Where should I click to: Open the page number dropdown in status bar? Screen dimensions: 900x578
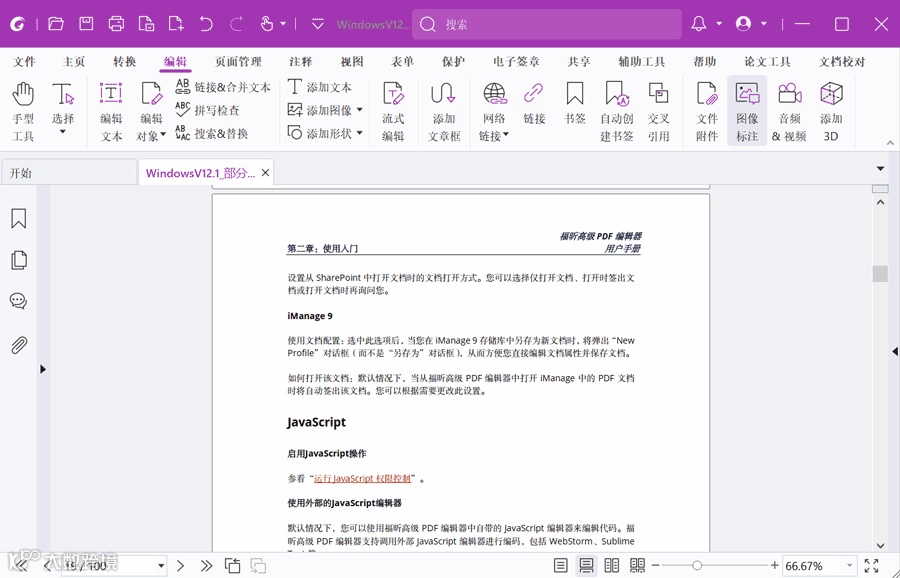pyautogui.click(x=161, y=566)
